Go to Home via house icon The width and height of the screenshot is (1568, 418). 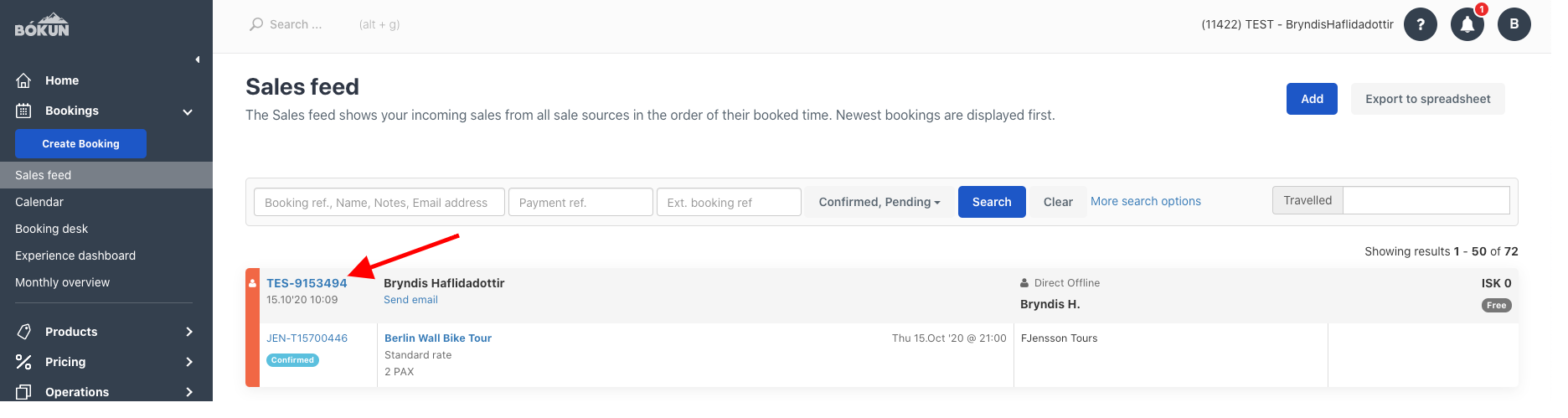[x=23, y=80]
